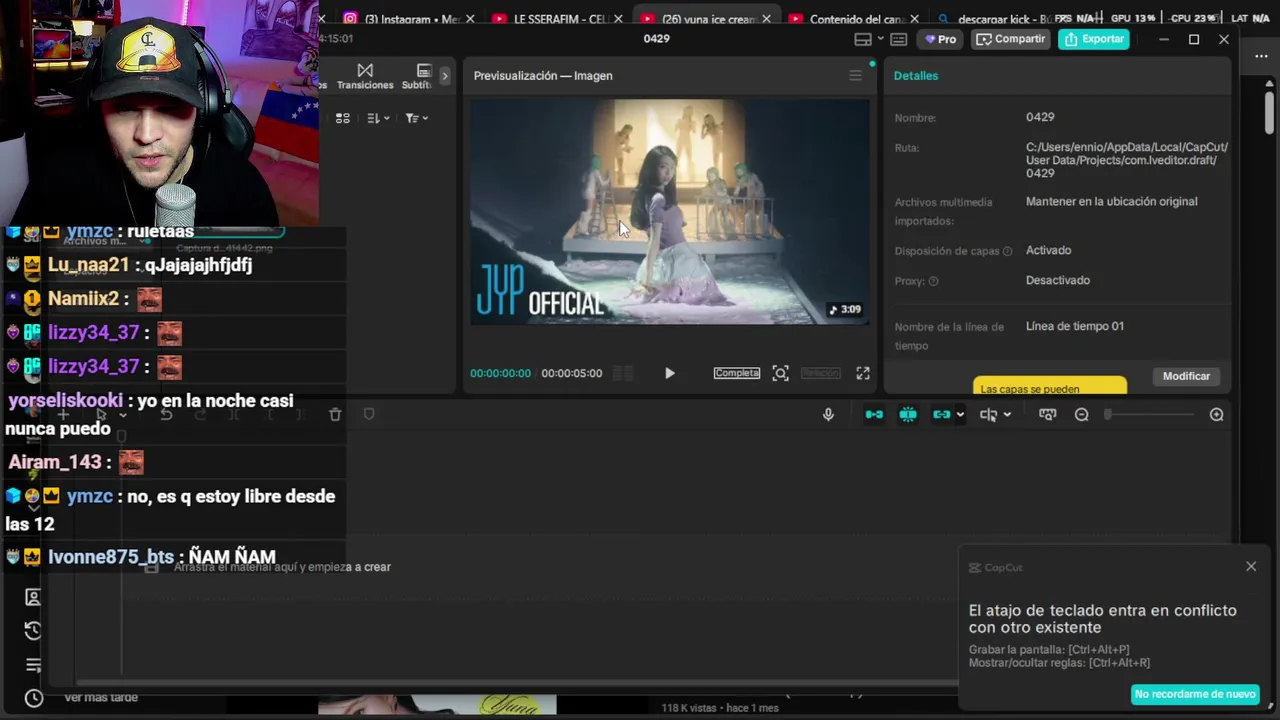Viewport: 1280px width, 720px height.
Task: Open the preview panel hamburger menu
Action: pos(855,76)
